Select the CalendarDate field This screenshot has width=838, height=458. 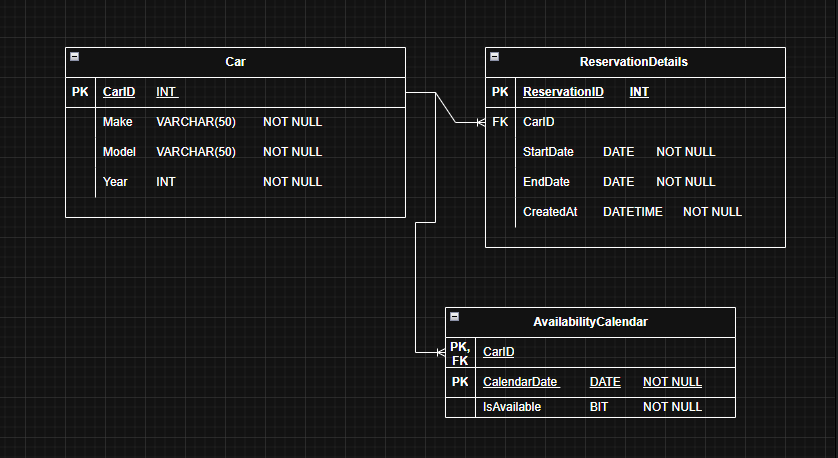[521, 382]
